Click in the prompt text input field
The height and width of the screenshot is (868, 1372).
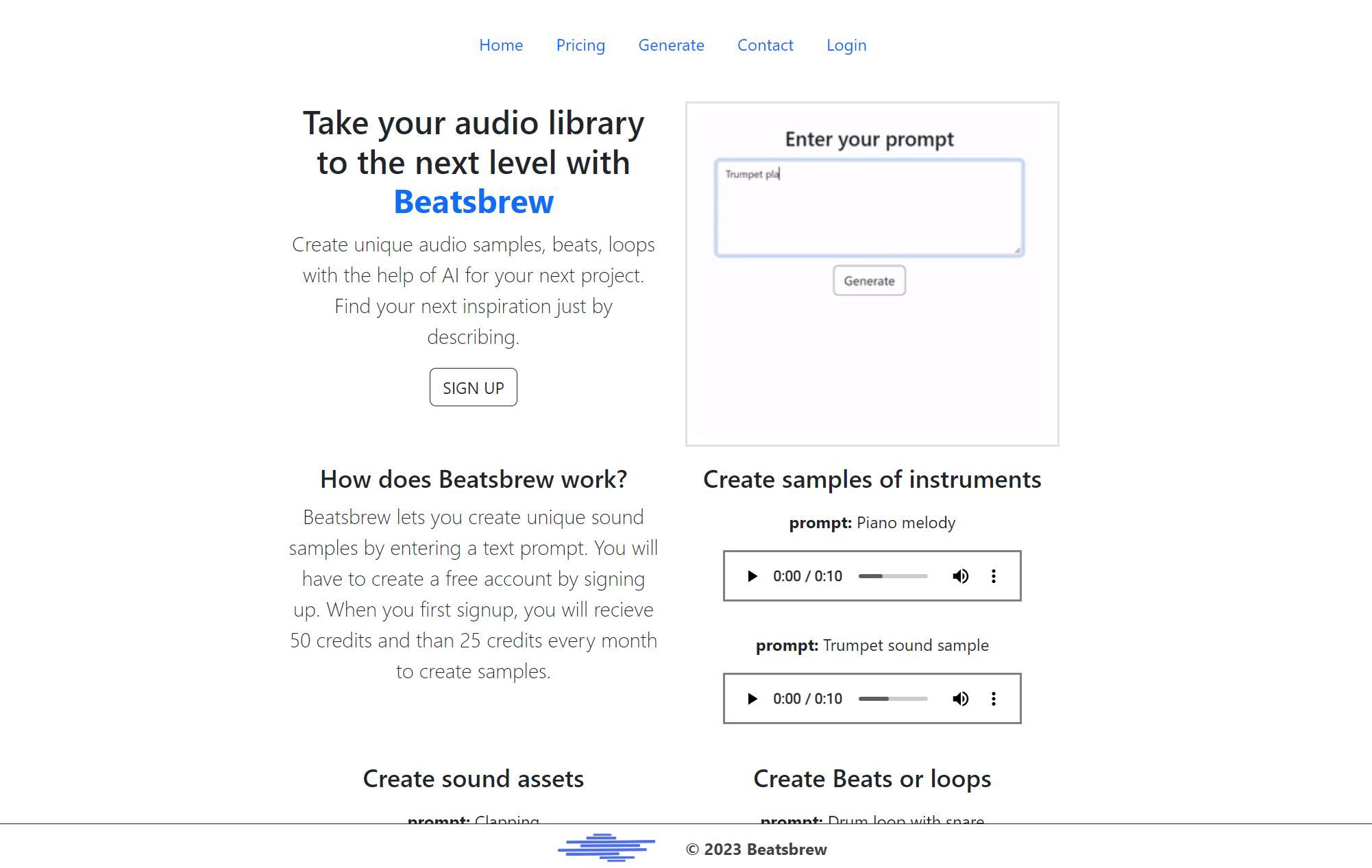869,205
